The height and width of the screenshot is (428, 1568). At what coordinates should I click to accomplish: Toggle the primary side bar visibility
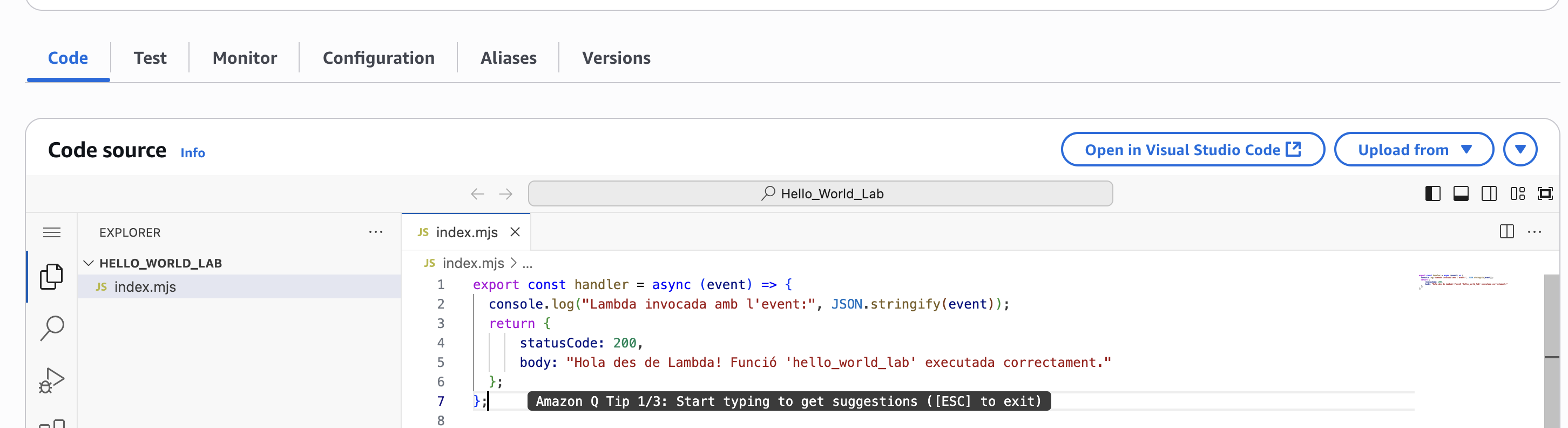pos(1432,193)
